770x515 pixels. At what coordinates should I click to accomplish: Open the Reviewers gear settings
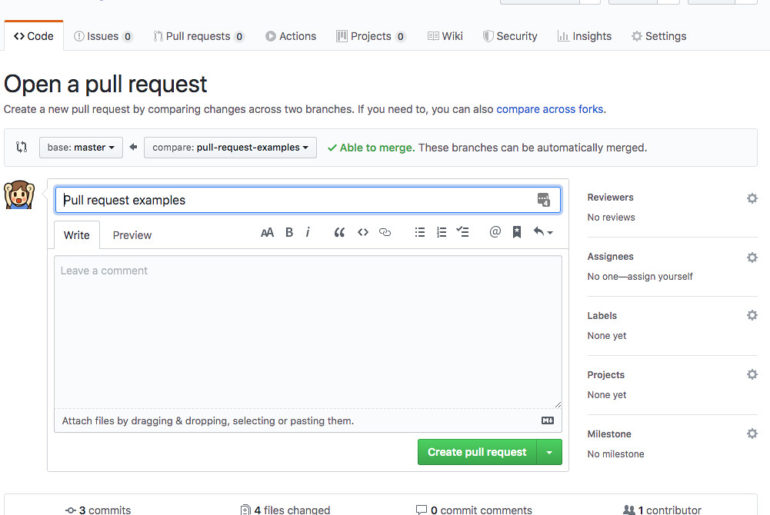pos(752,198)
